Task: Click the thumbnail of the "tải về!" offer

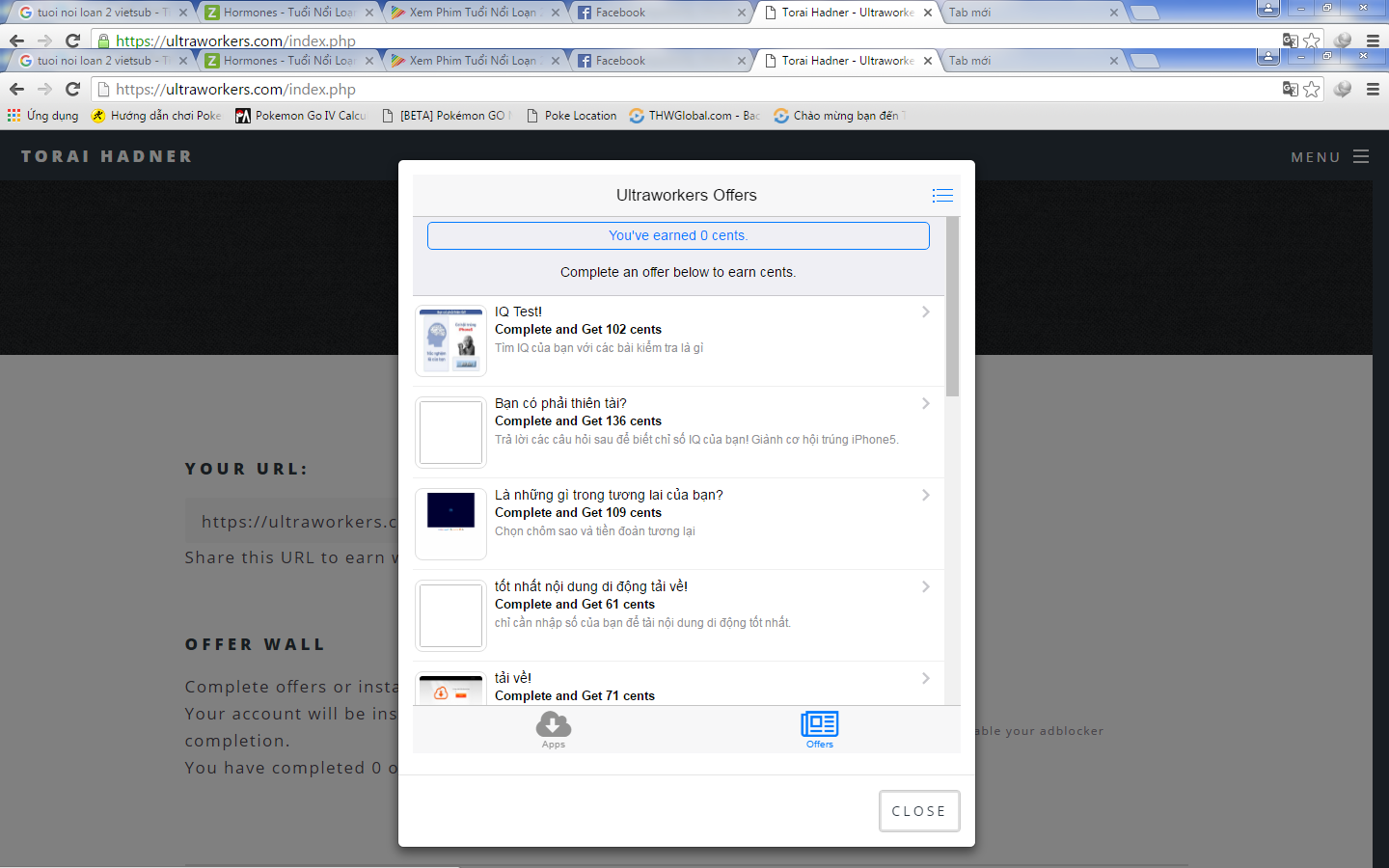Action: click(450, 689)
